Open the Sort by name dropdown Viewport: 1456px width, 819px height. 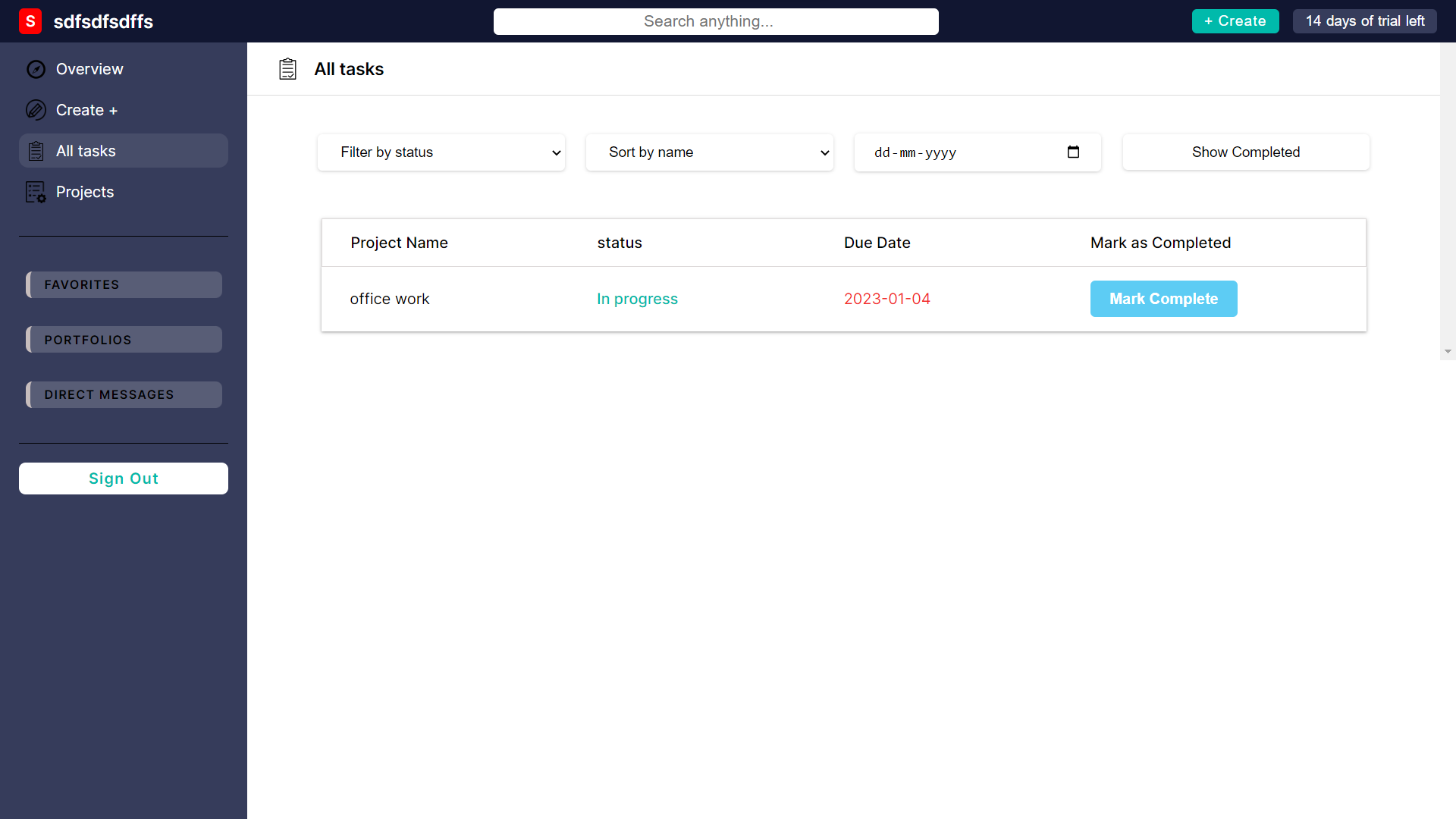[x=709, y=152]
